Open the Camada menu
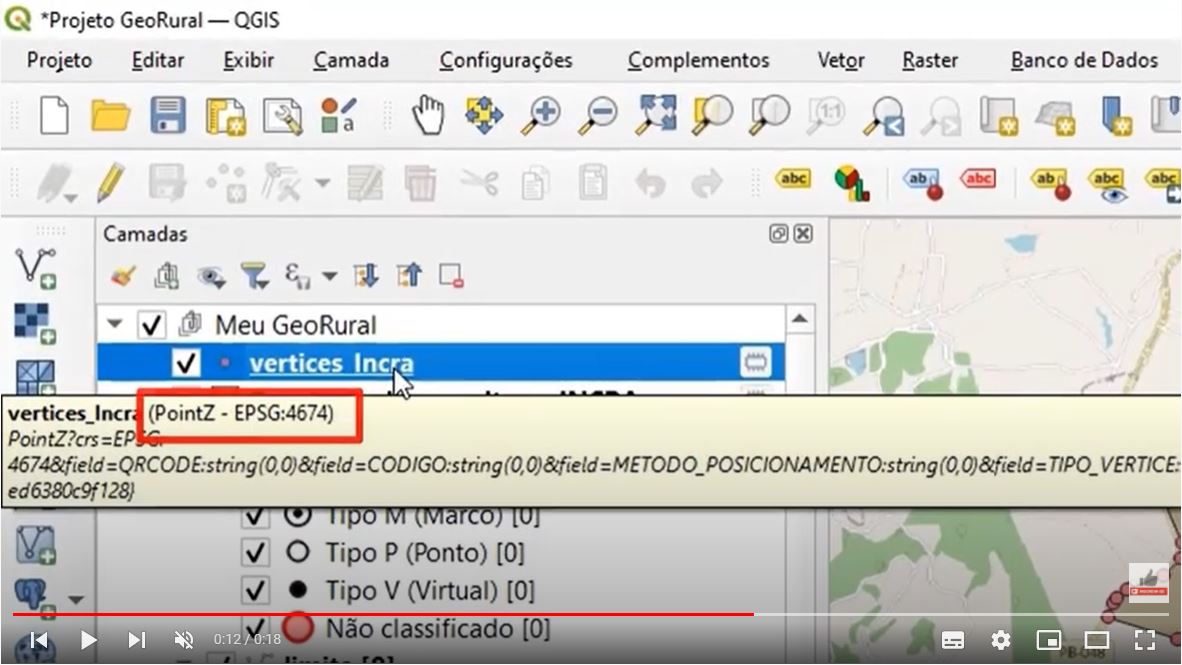 (351, 60)
